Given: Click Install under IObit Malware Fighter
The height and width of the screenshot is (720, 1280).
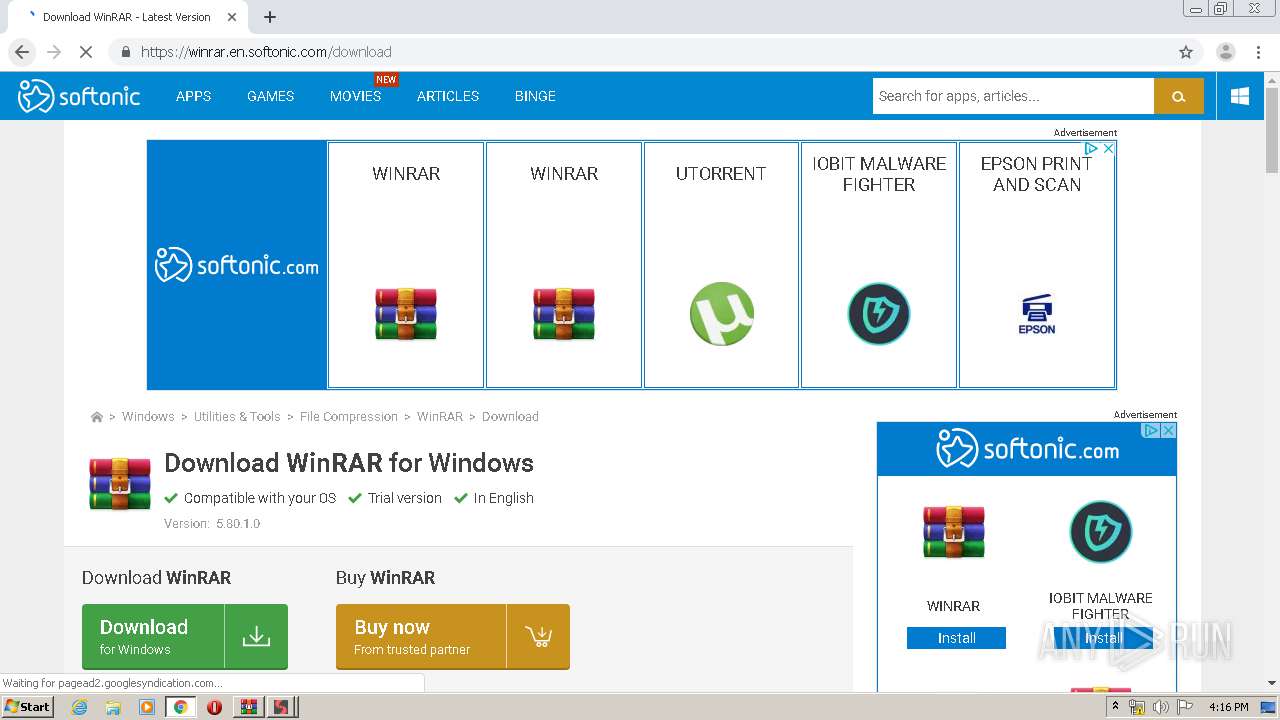Looking at the screenshot, I should (x=1103, y=638).
